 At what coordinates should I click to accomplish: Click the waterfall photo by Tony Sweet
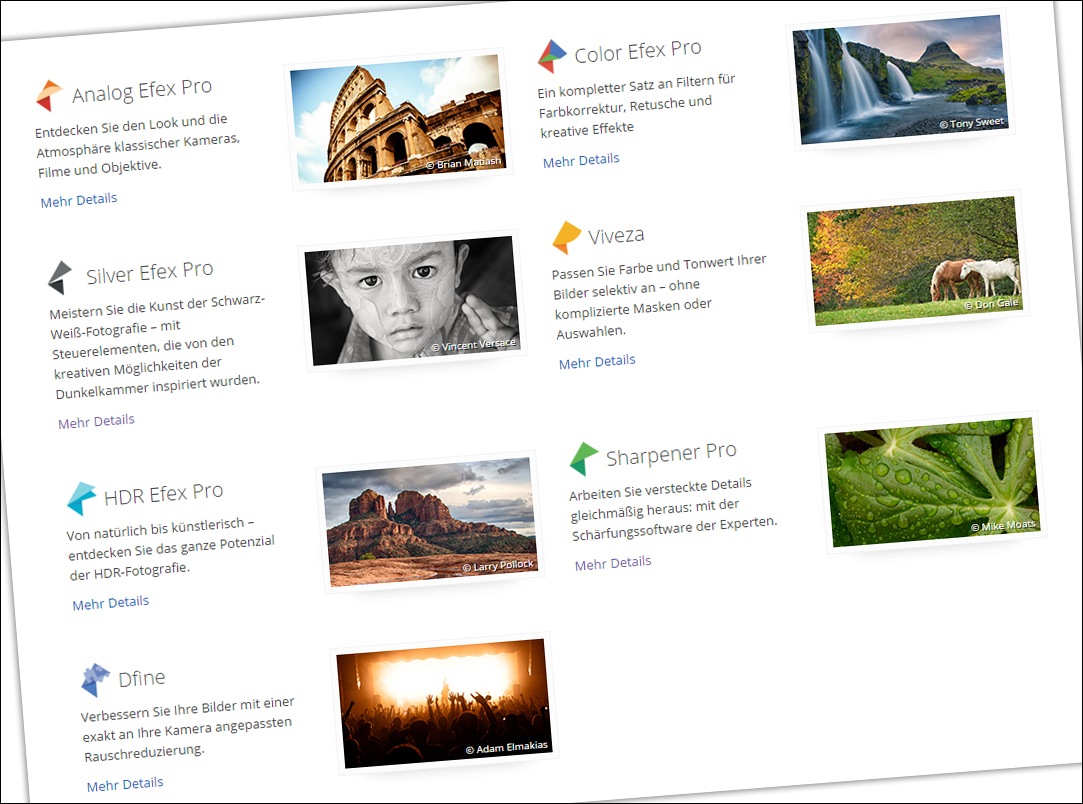(901, 79)
